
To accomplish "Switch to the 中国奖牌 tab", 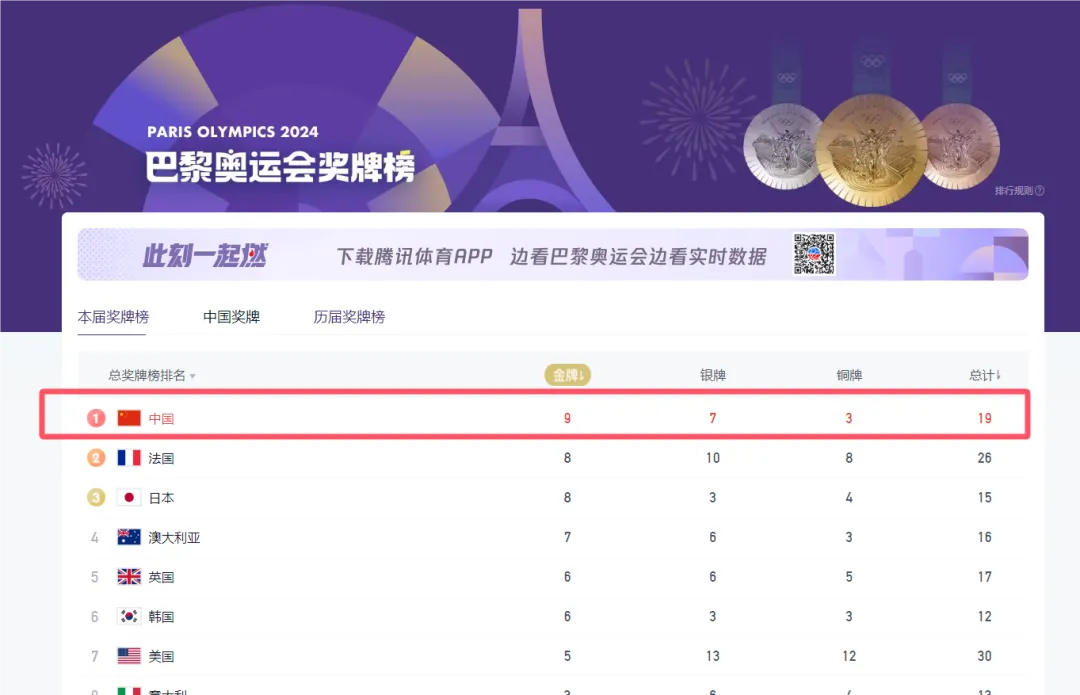I will pos(231,317).
